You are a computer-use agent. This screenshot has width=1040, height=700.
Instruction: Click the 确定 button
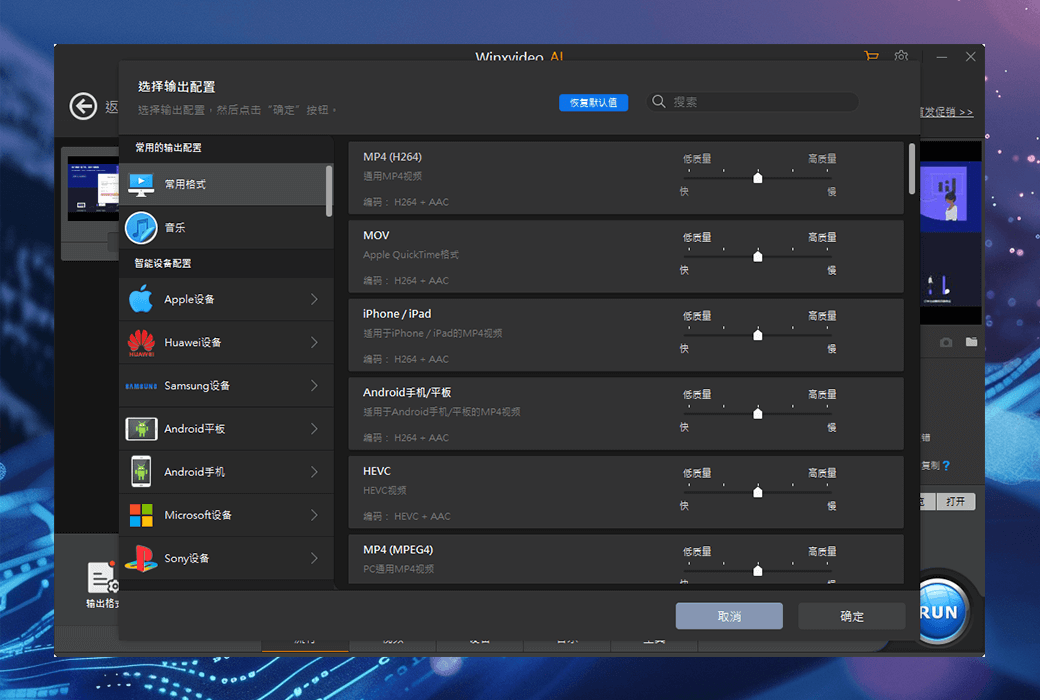tap(852, 616)
